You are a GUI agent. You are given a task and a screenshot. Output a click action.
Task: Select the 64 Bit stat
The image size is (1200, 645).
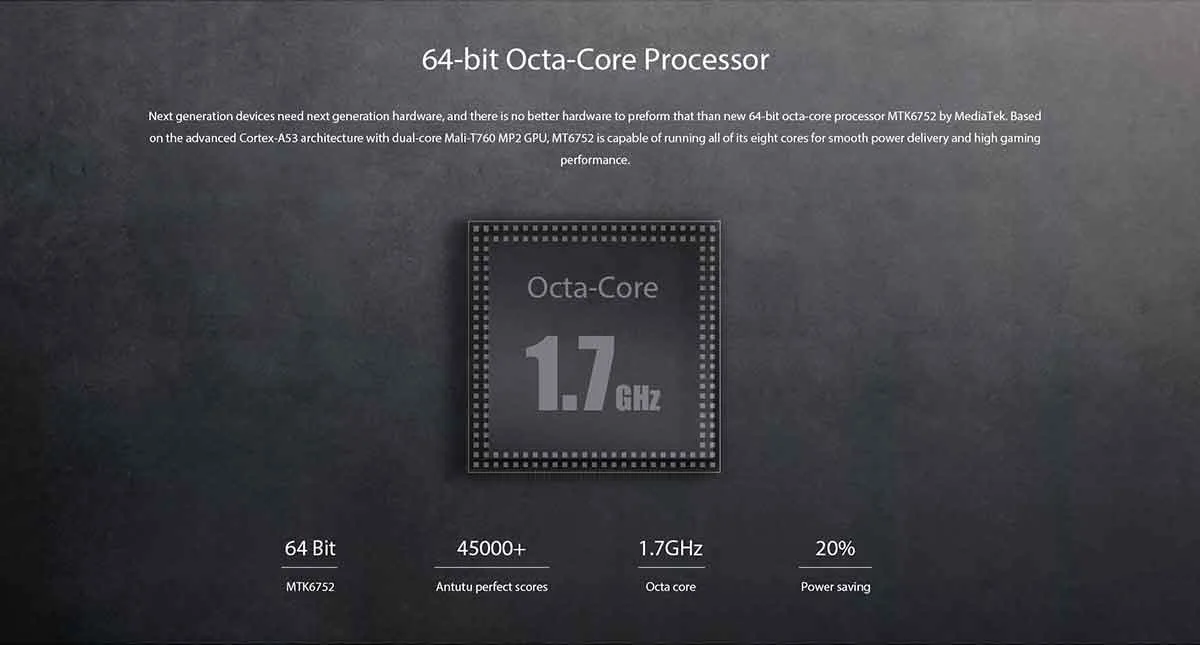[x=310, y=548]
